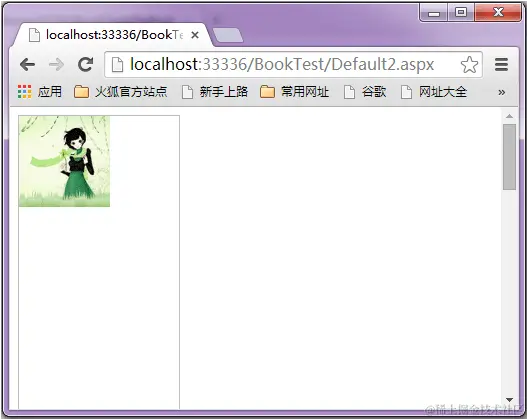This screenshot has height=420, width=528.
Task: Close the browser window
Action: pos(498,12)
